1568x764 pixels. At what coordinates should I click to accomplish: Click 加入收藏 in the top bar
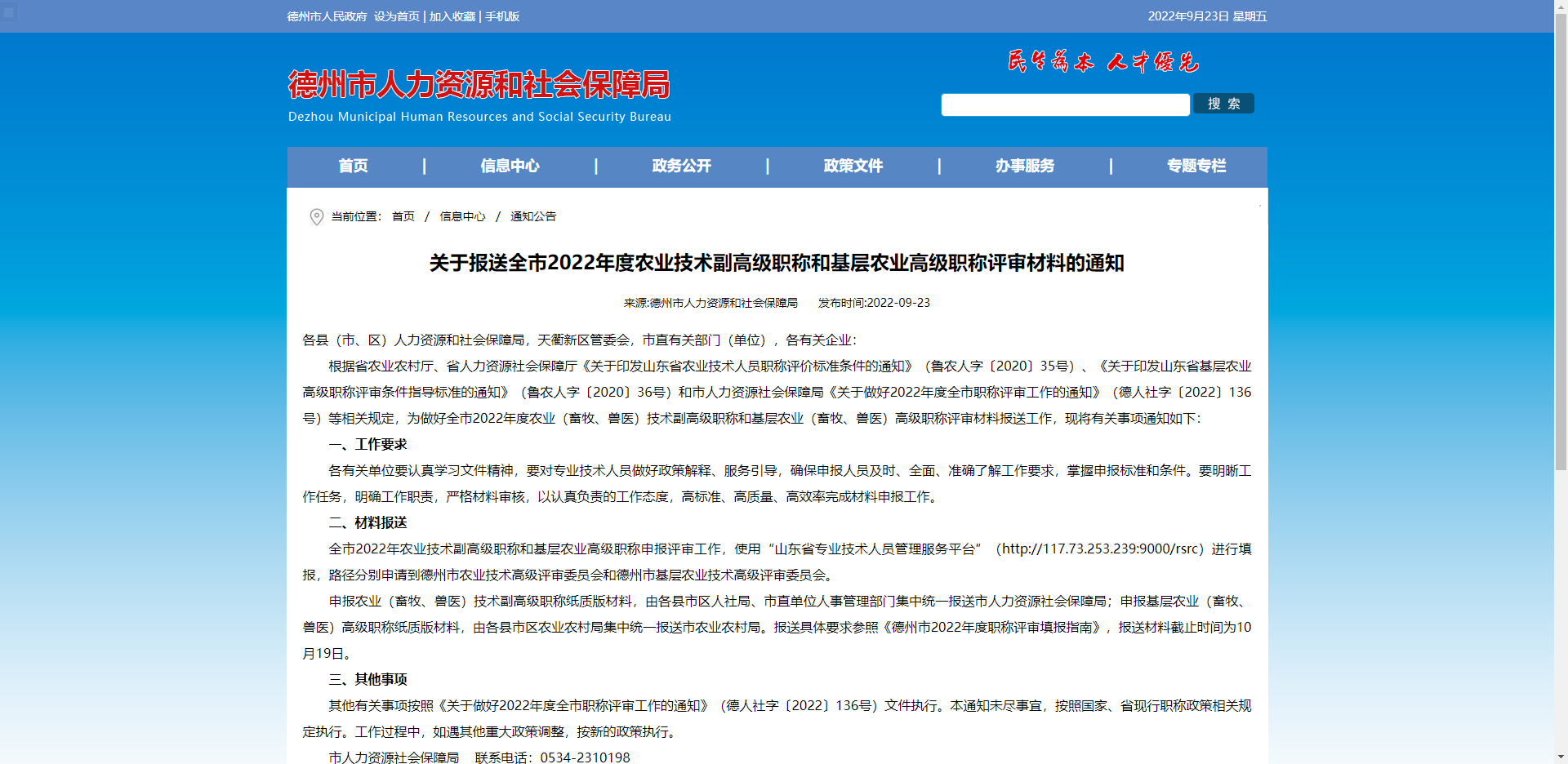[452, 16]
